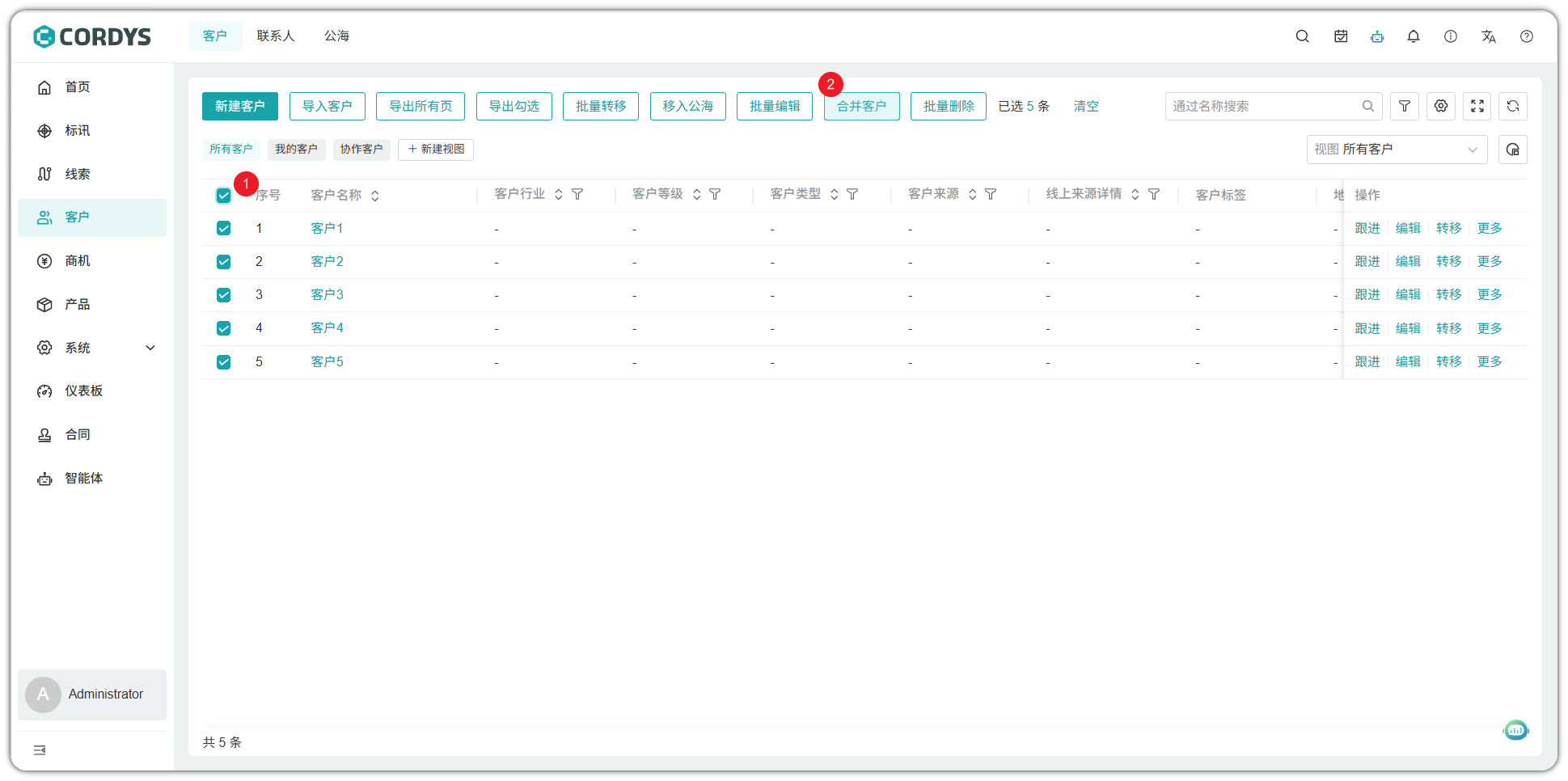1568x781 pixels.
Task: Open 商机 in the sidebar
Action: 78,261
